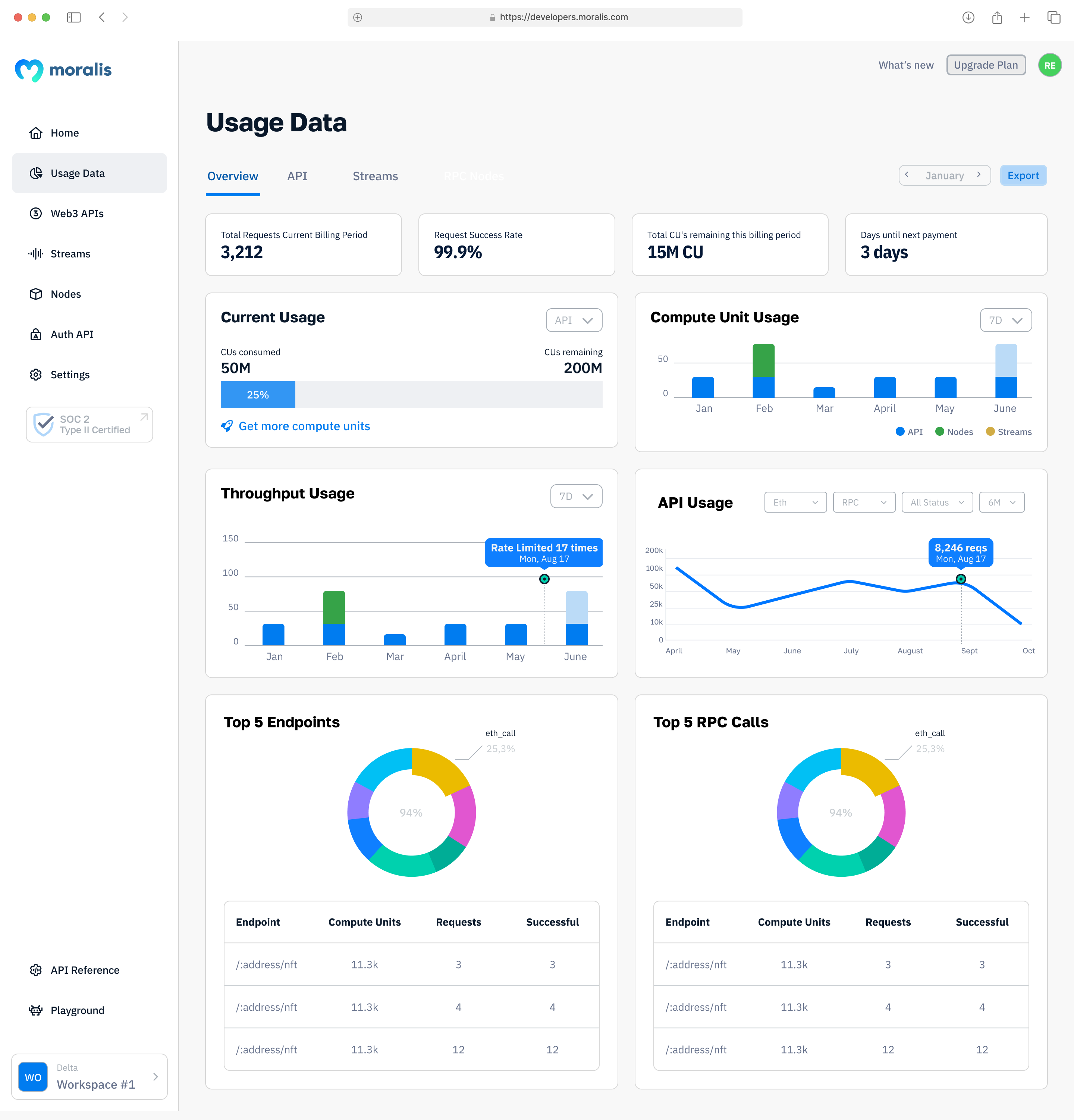Select Streams in the sidebar
Viewport: 1074px width, 1120px height.
point(70,254)
